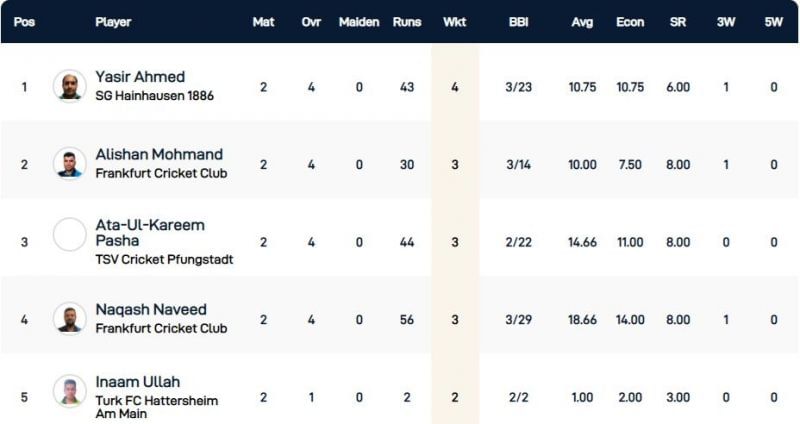Select the Ata-Ul-Kareem Pasha name
This screenshot has width=800, height=424.
point(149,233)
